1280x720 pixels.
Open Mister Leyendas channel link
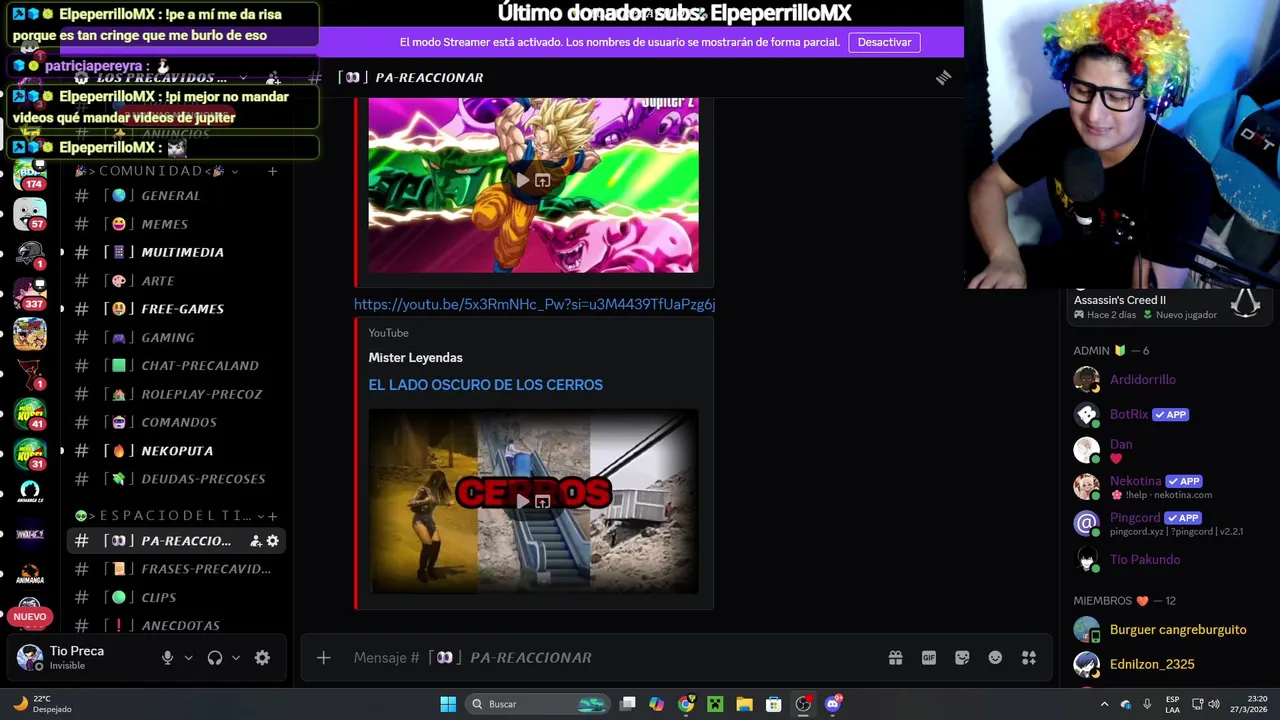pos(415,357)
